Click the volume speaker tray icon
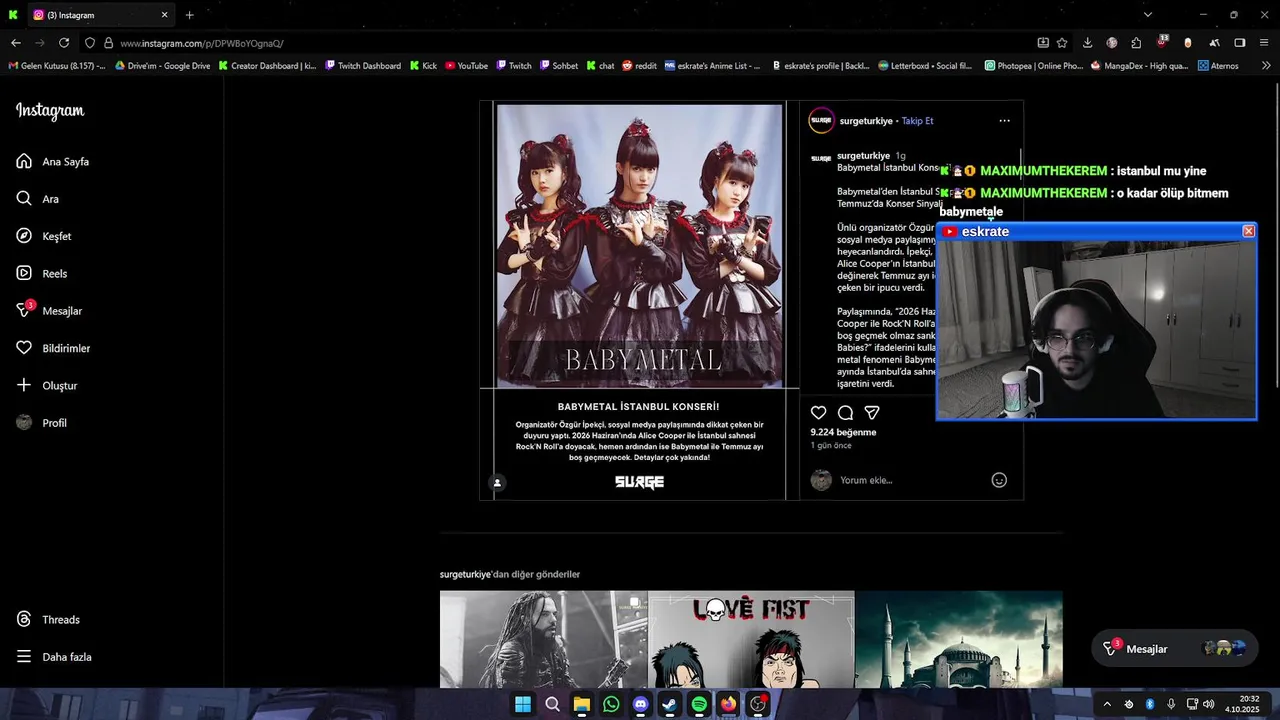1280x720 pixels. coord(1209,704)
